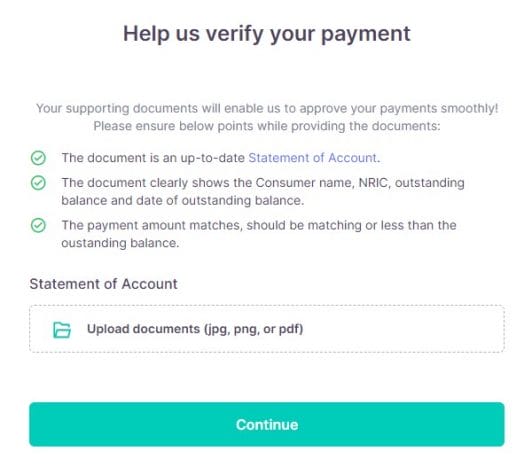Click 'Upload documents (jpg, png, or pdf)' label
The width and height of the screenshot is (532, 474).
click(x=195, y=329)
